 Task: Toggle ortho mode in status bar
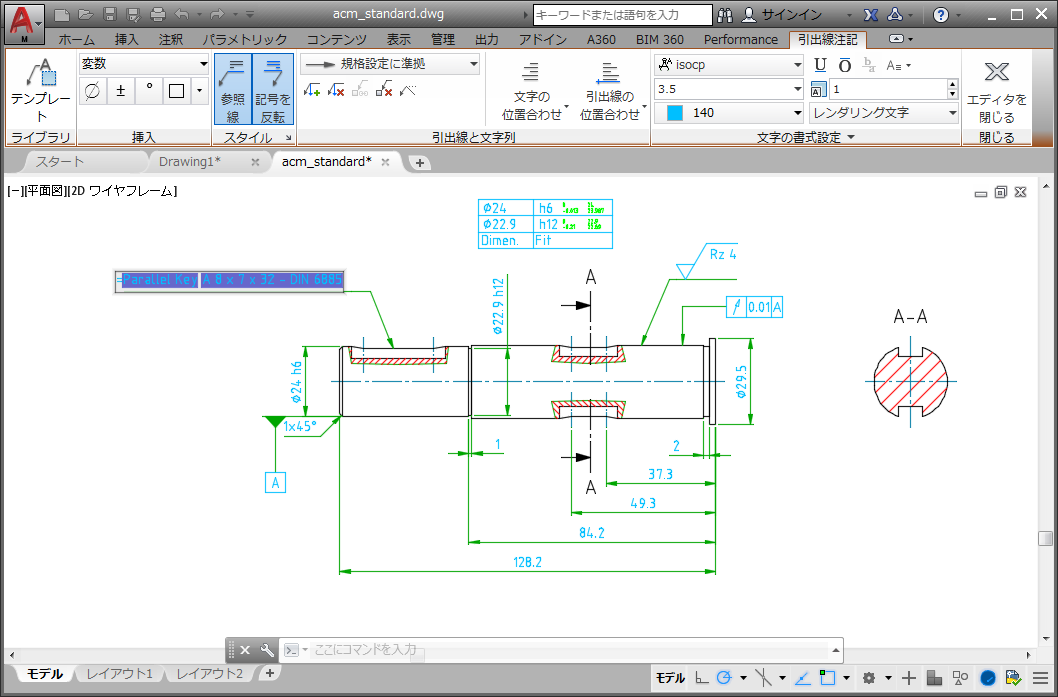(702, 677)
